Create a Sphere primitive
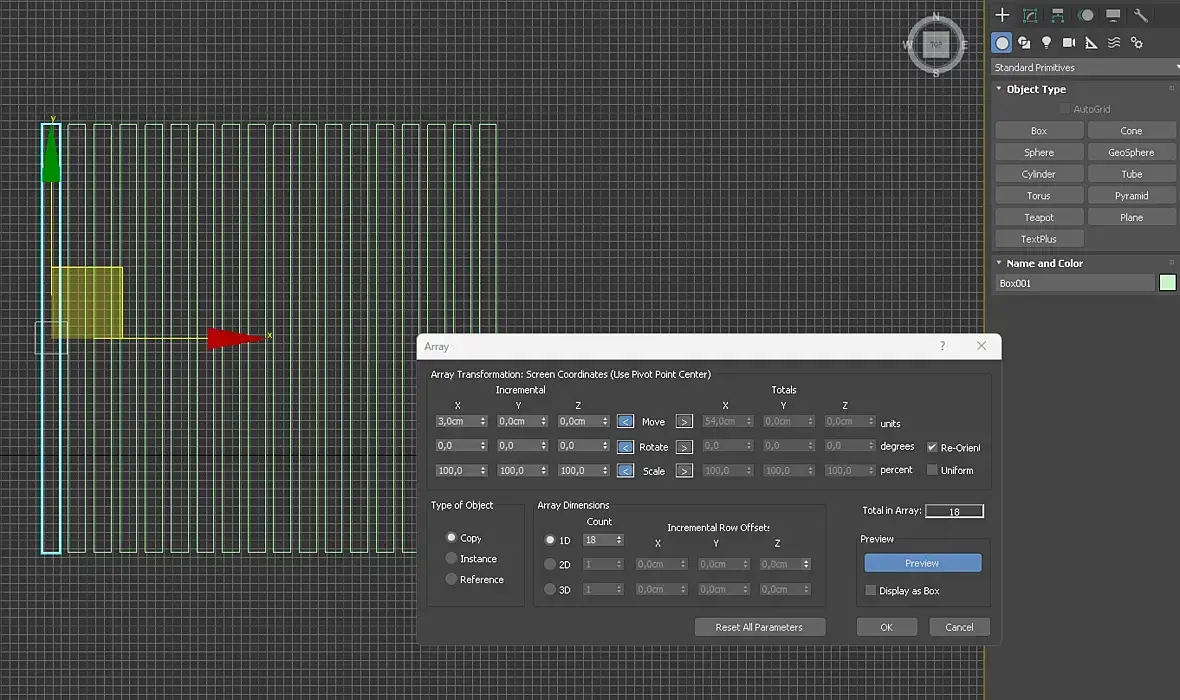This screenshot has height=700, width=1180. 1039,153
